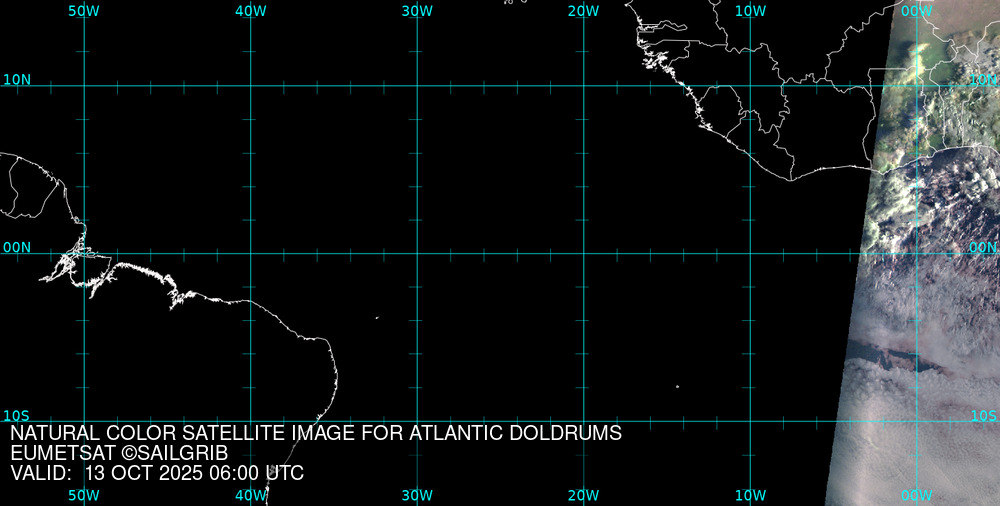Screen dimensions: 1000x506
Task: Click the grid intersection of 10N and 40W
Action: [250, 86]
